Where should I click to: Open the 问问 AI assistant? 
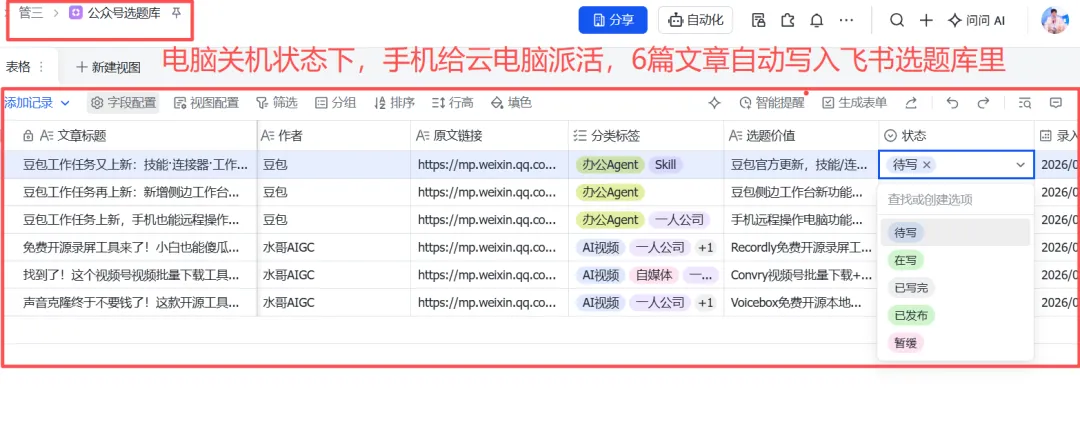coord(977,20)
